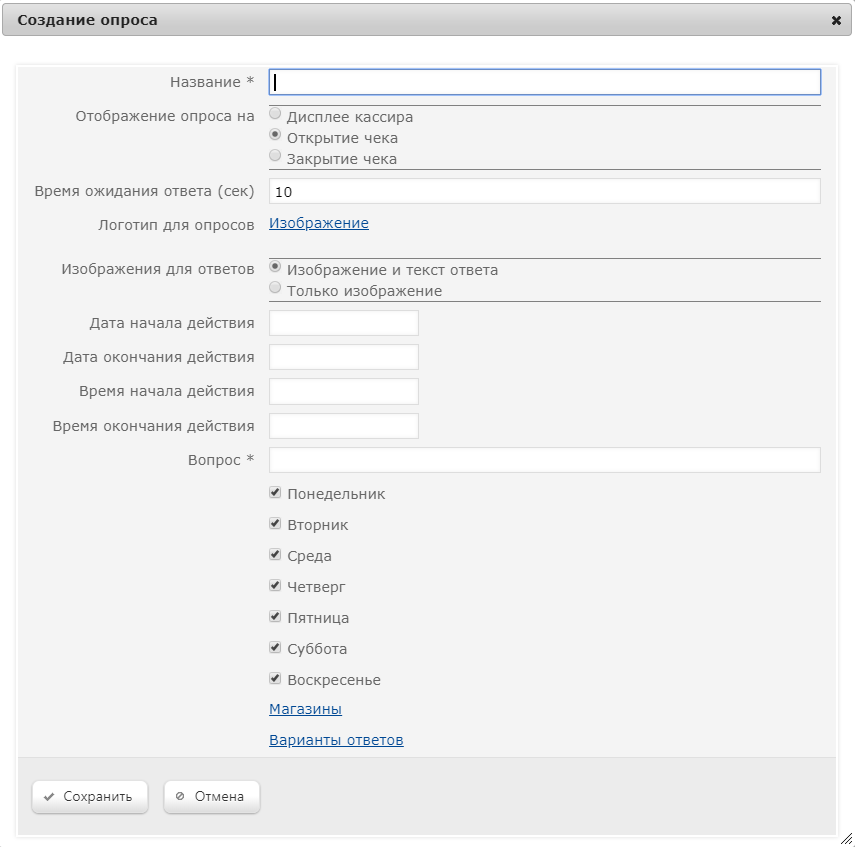Uncheck the Среда checkbox
The image size is (855, 847).
275,555
